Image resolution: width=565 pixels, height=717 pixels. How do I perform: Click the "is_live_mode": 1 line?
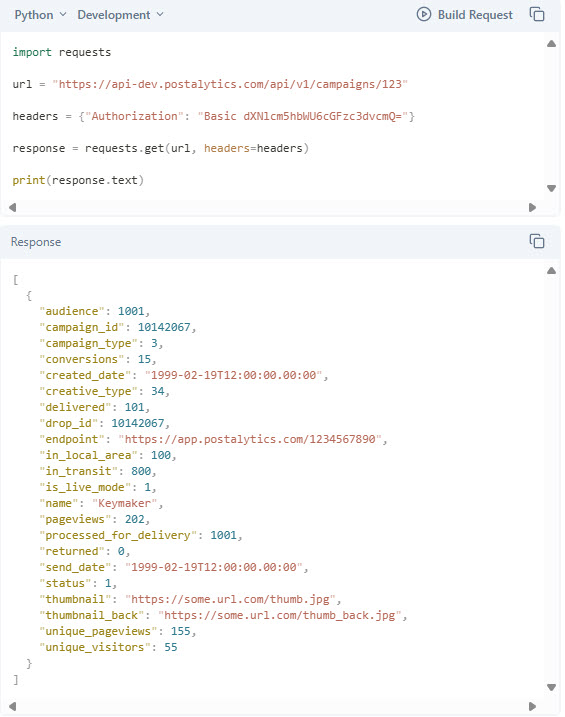click(x=98, y=487)
